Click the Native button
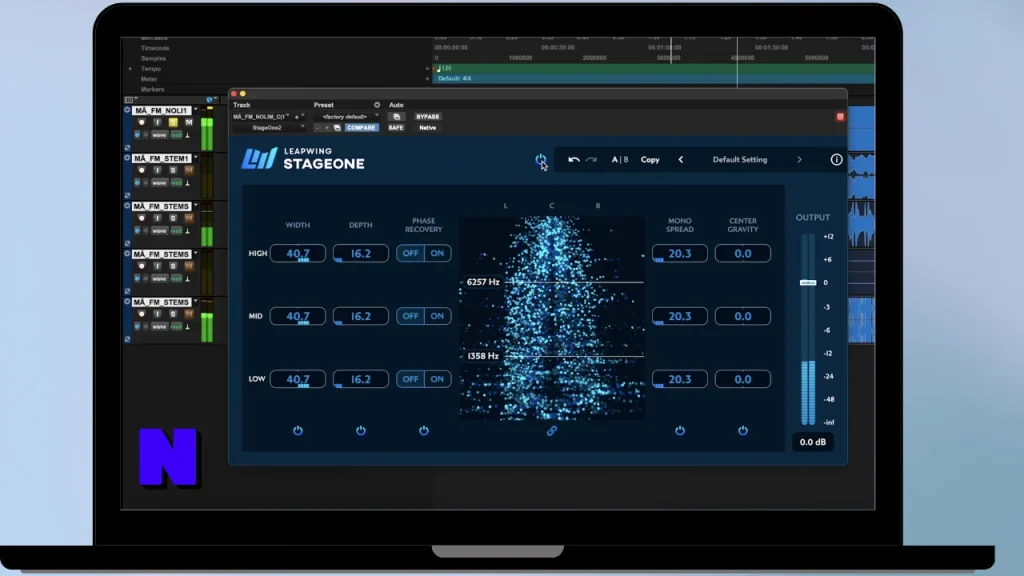Screen dimensions: 1024x576 click(428, 128)
